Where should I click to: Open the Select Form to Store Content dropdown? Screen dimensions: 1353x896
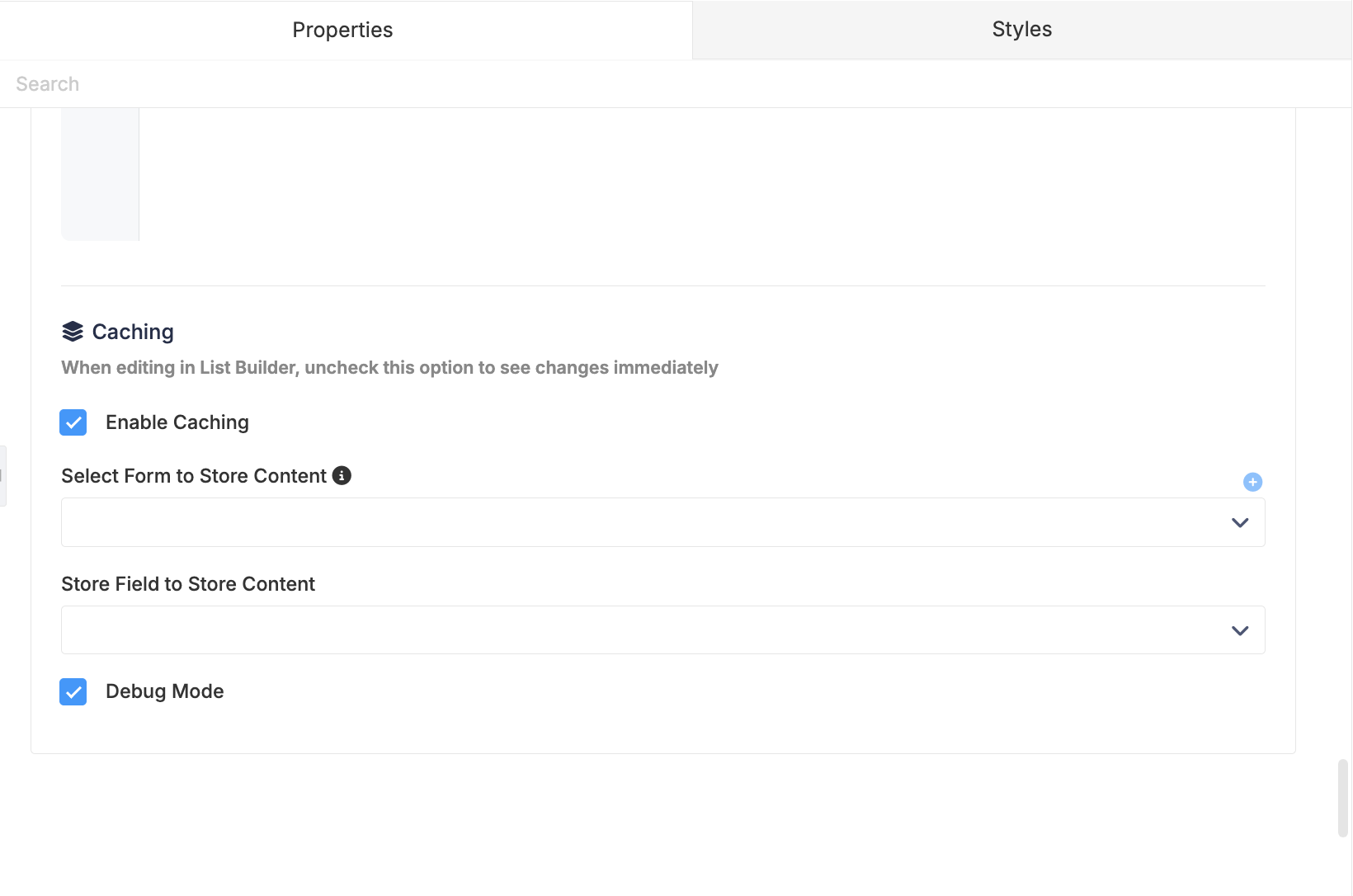coord(663,522)
